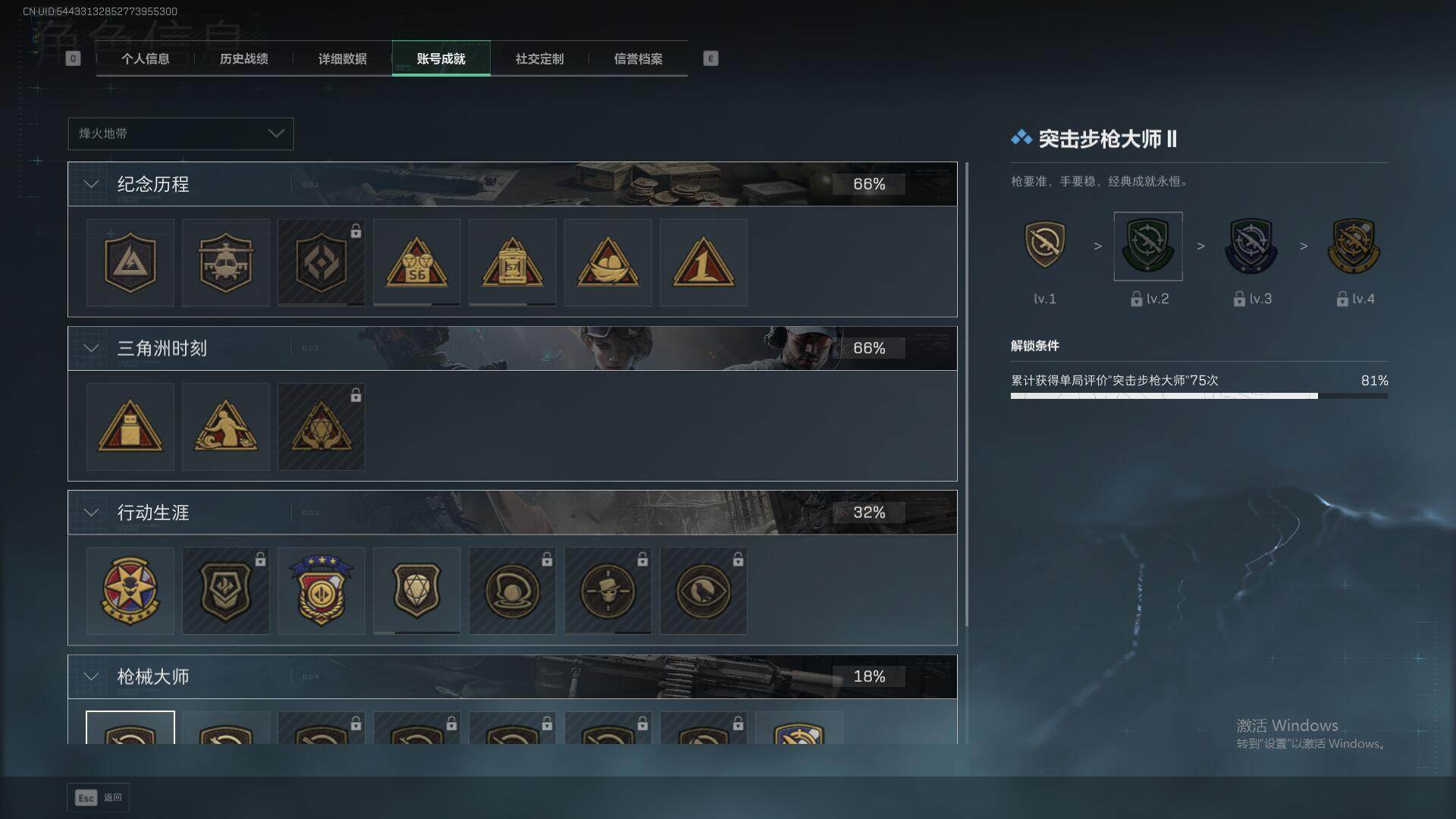Image resolution: width=1456 pixels, height=819 pixels.
Task: Switch to the 历史战绩 tab
Action: [243, 58]
